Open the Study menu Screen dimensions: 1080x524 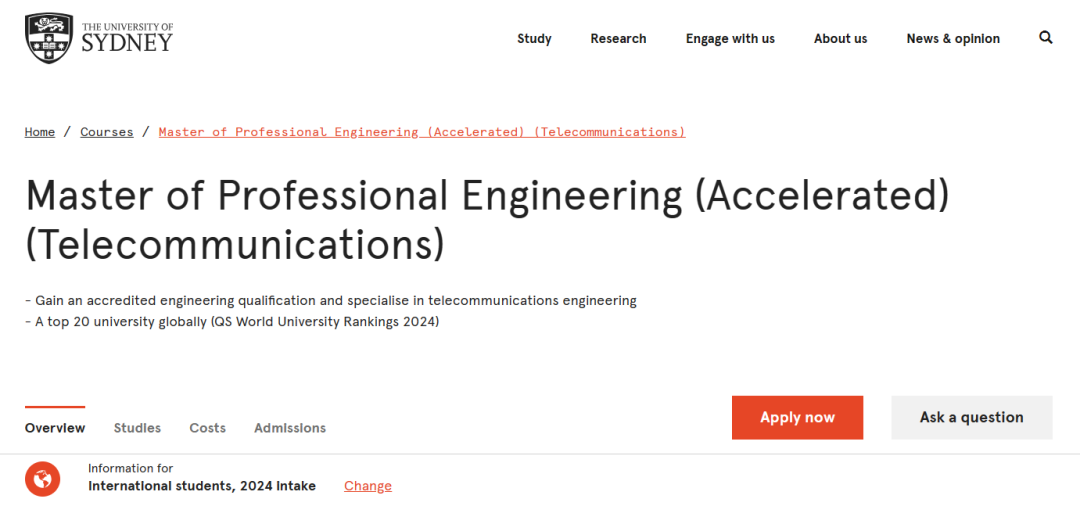534,39
